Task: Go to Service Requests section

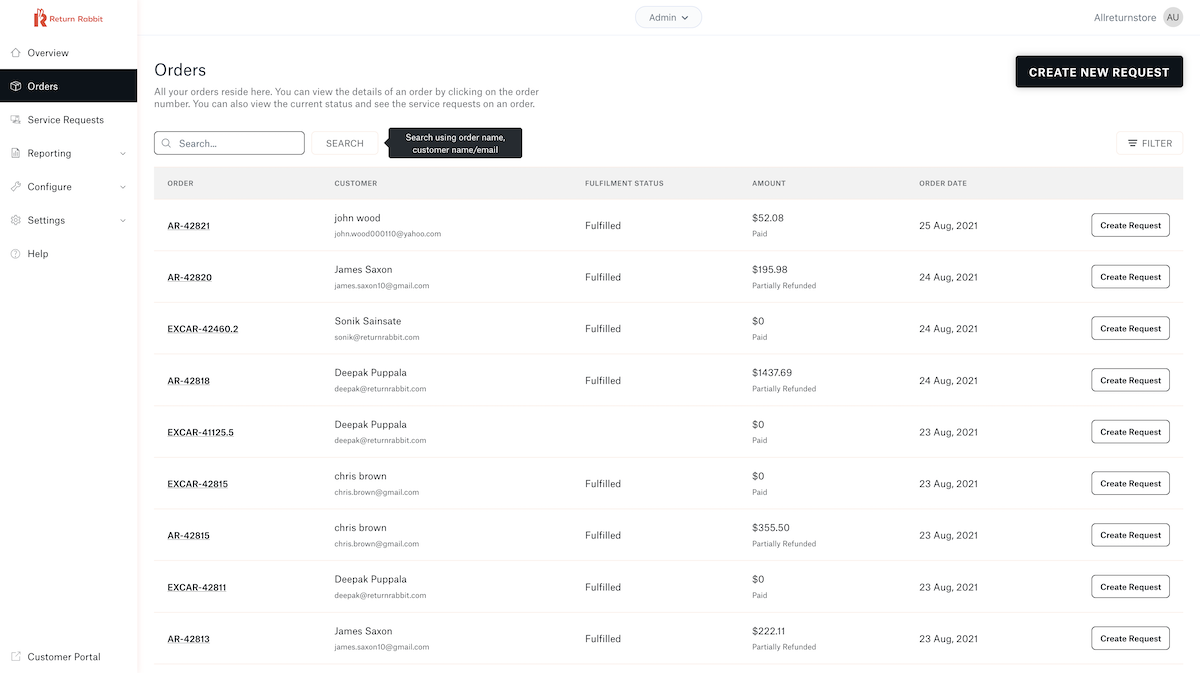Action: pos(68,120)
